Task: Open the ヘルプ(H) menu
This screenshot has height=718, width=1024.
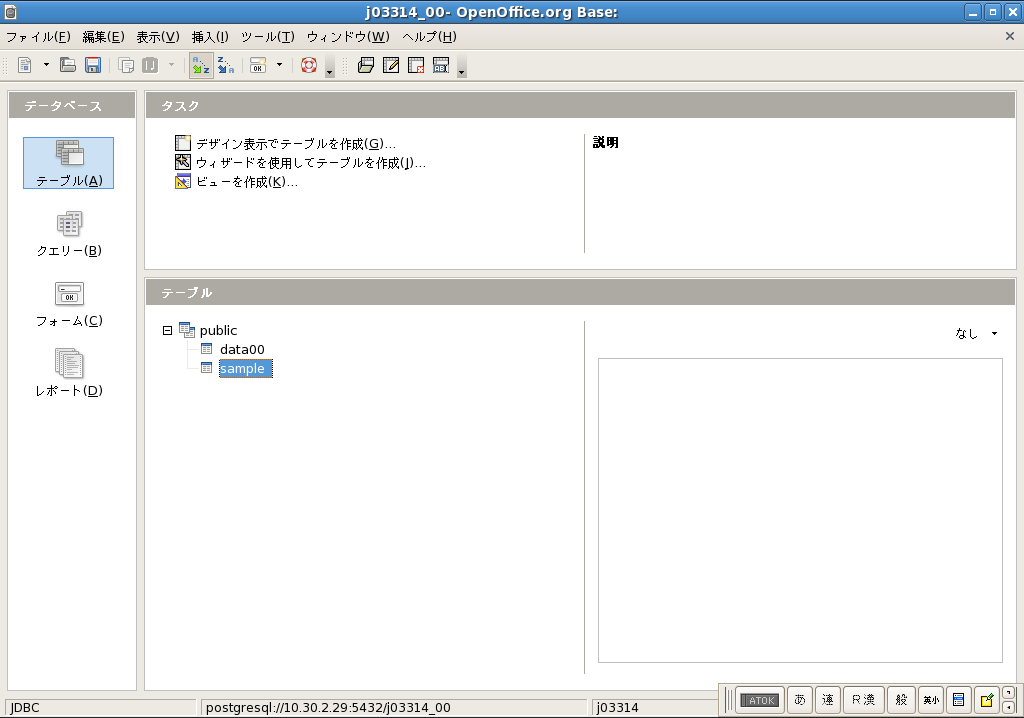Action: pyautogui.click(x=429, y=37)
